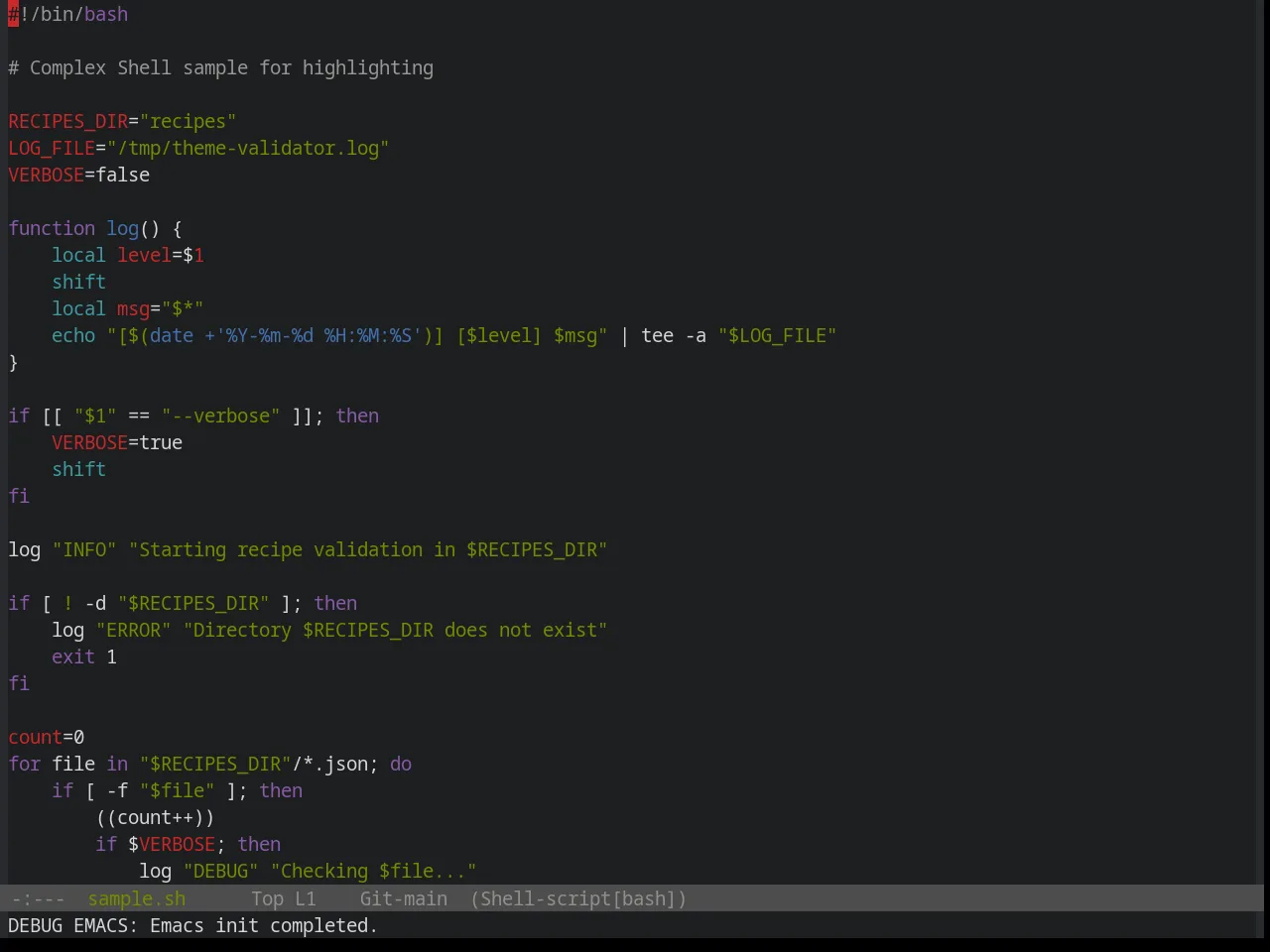
Task: Click the 'do' keyword
Action: click(401, 764)
